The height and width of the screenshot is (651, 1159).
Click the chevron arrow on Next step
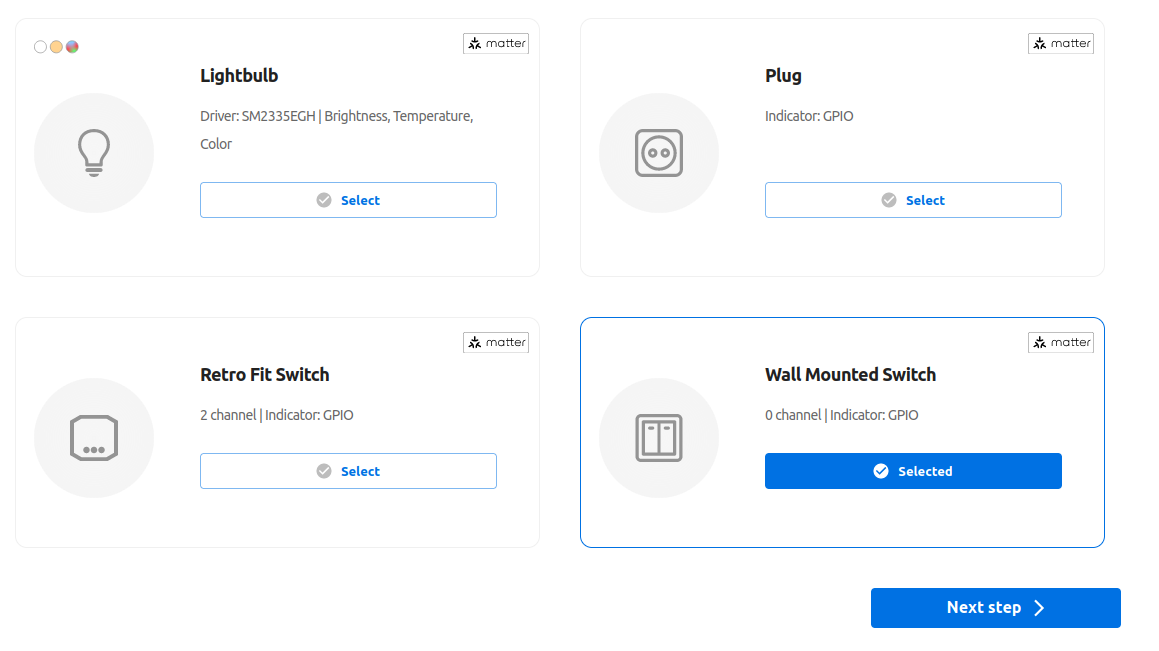click(x=1039, y=607)
